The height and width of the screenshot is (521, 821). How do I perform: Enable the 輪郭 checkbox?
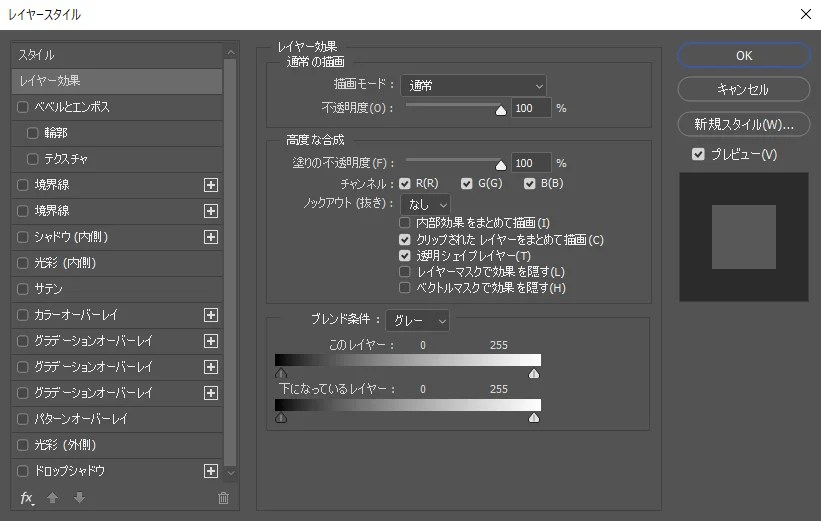pos(32,133)
